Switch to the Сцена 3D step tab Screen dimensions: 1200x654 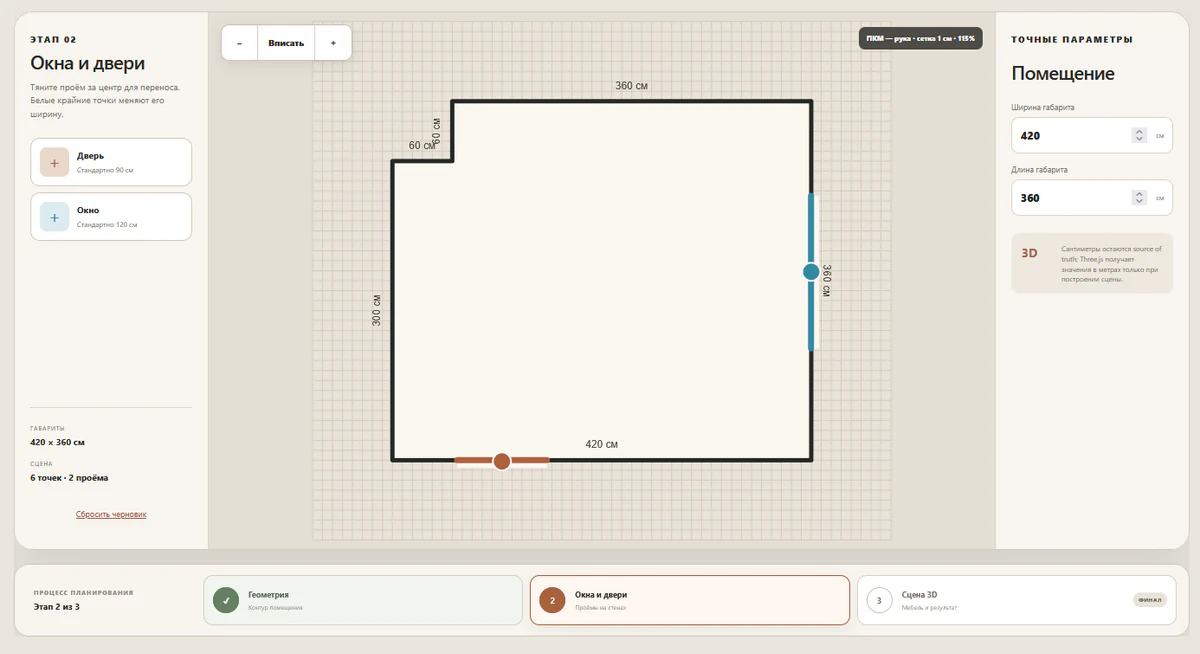[1016, 600]
